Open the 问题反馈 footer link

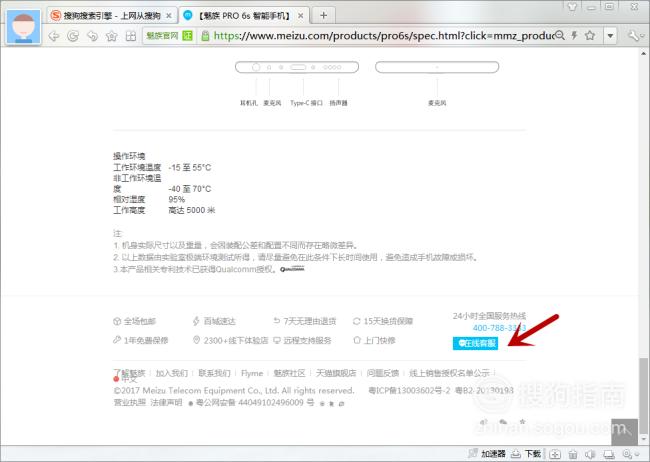(x=383, y=373)
